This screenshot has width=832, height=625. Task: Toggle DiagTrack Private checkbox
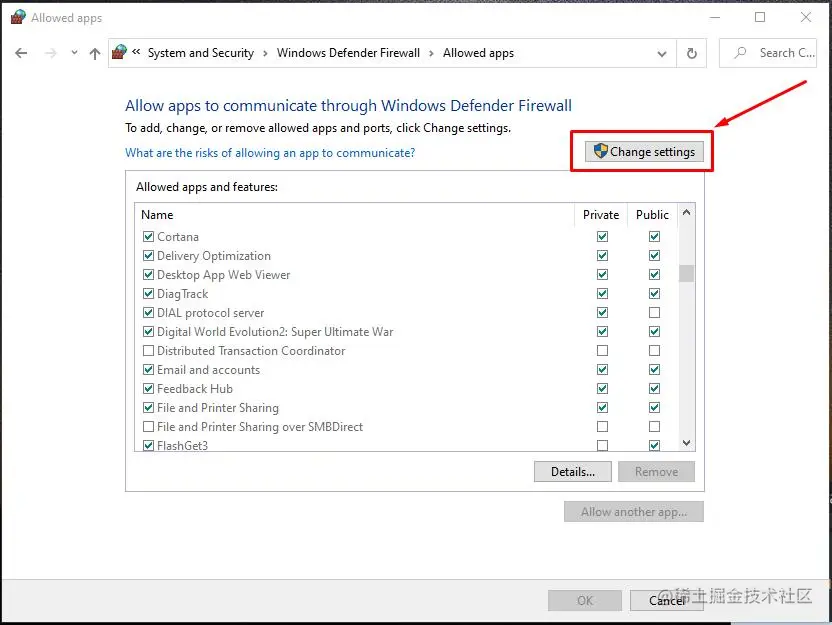pos(602,293)
